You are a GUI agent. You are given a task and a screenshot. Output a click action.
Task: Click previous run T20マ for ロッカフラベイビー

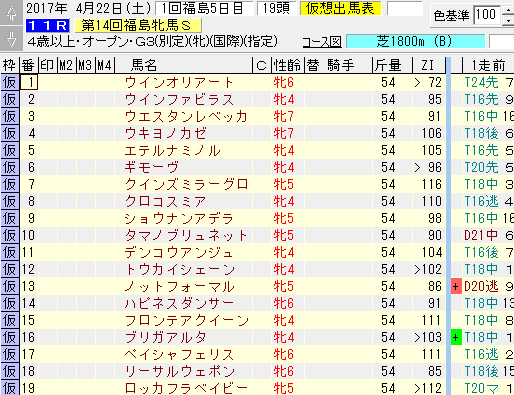click(x=481, y=388)
